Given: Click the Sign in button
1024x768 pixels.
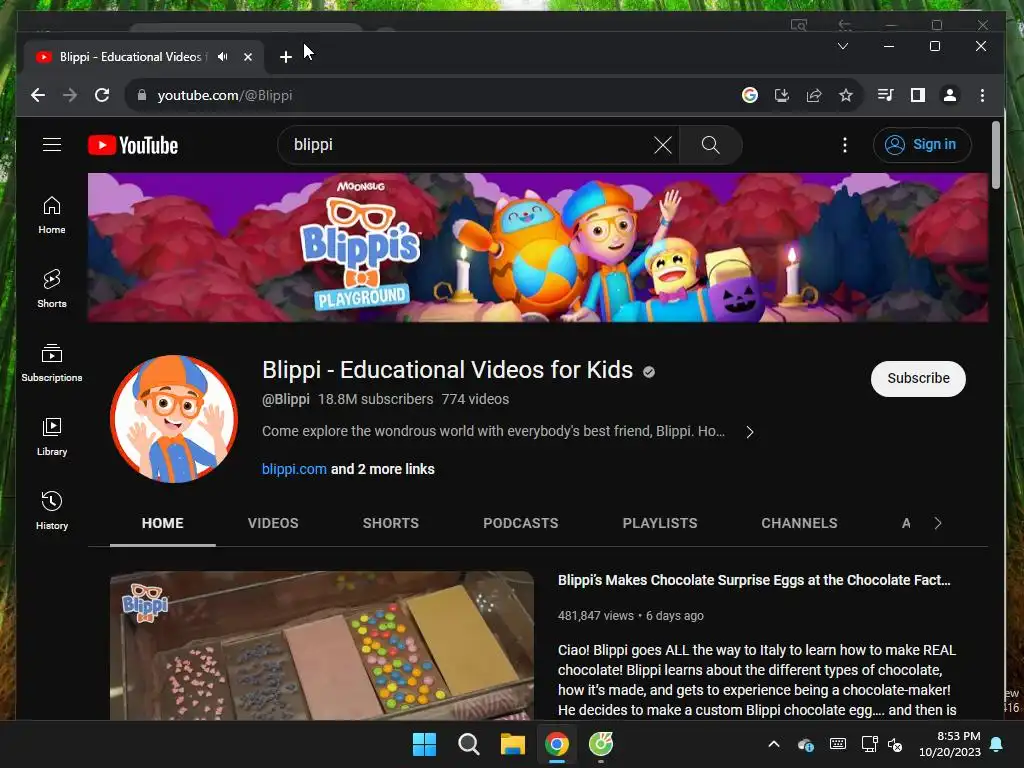Looking at the screenshot, I should (x=921, y=145).
